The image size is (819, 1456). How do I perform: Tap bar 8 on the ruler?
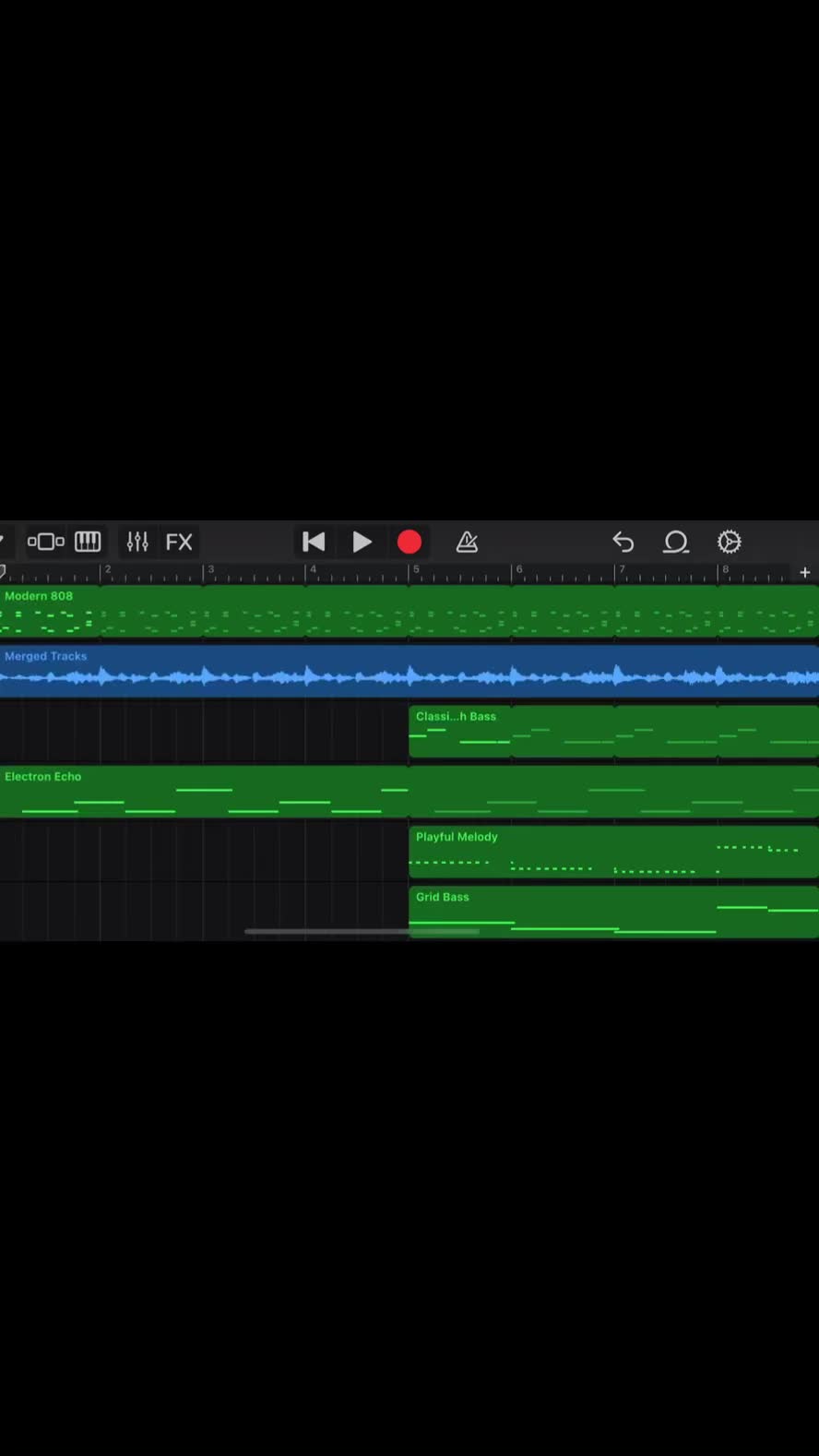tap(726, 570)
